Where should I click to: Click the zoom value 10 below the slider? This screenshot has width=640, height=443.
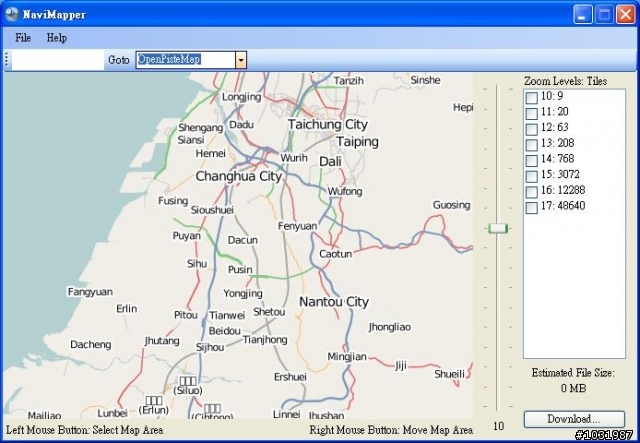[x=498, y=426]
